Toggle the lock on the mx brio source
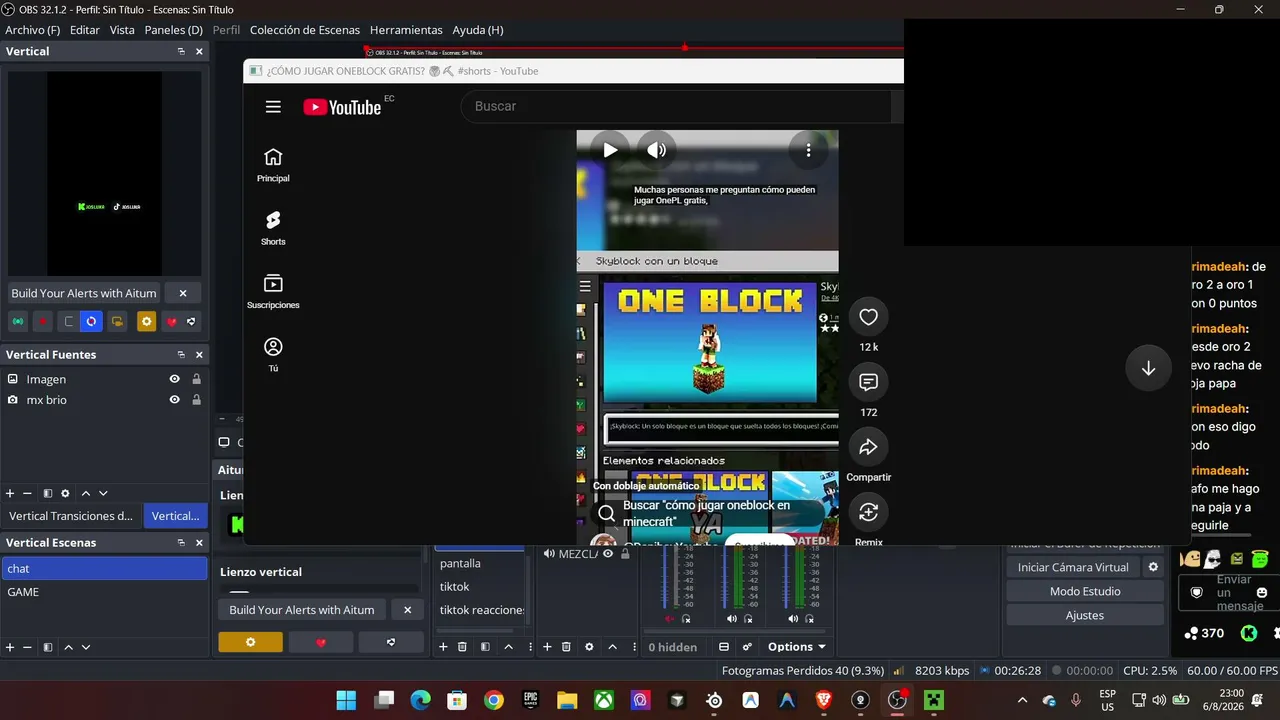1280x720 pixels. (x=196, y=400)
